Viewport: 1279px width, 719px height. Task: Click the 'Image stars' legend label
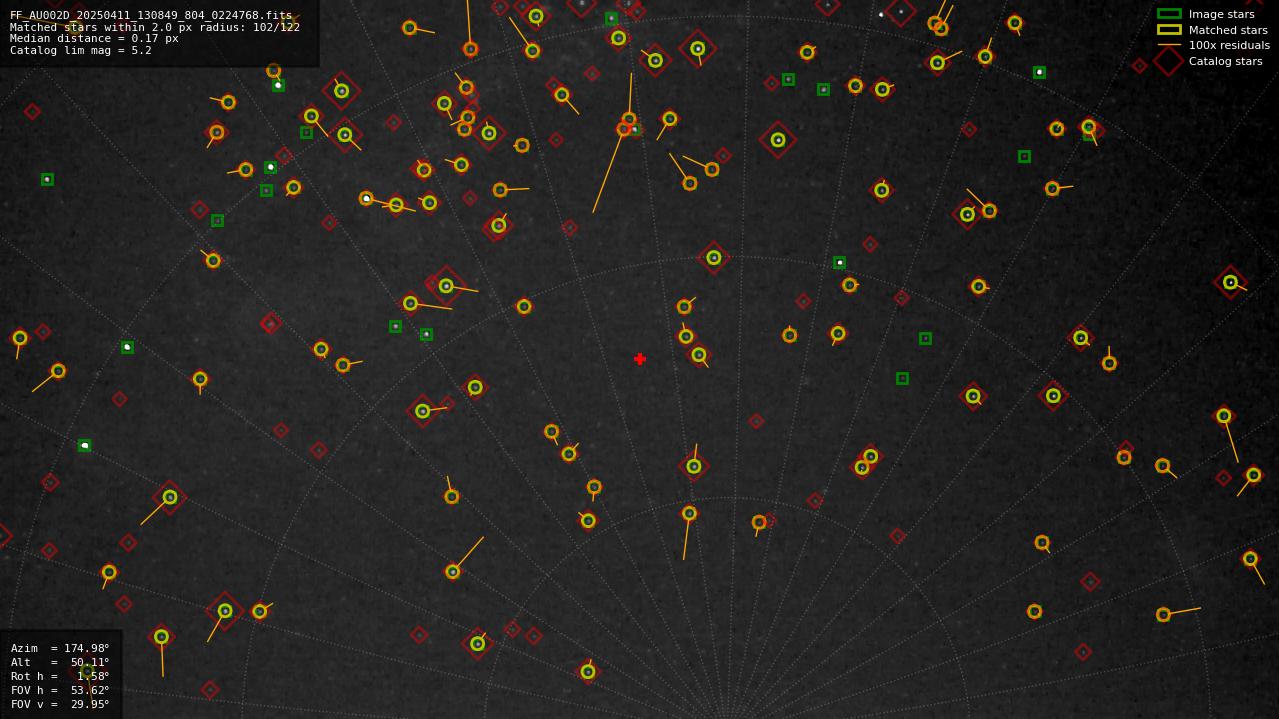[x=1221, y=14]
